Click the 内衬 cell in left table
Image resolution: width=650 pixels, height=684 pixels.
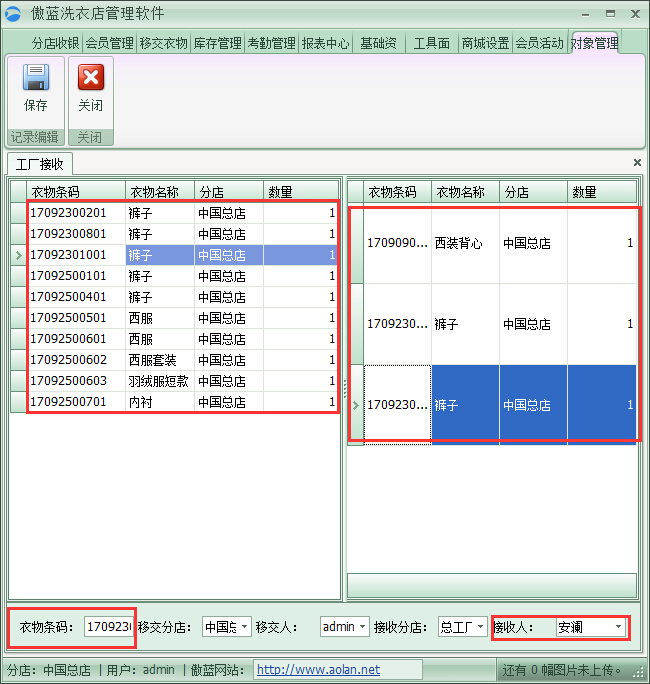[x=160, y=402]
